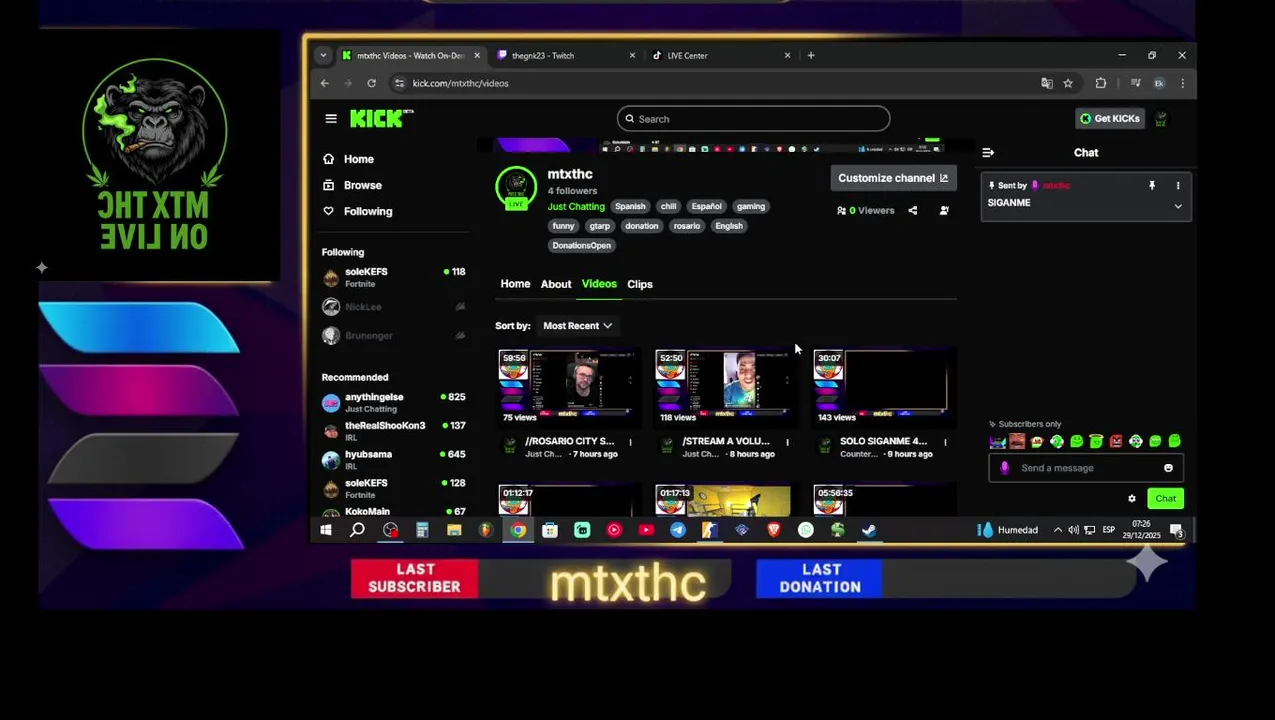Open options for STREAM A VOLU video
This screenshot has width=1275, height=720.
click(x=787, y=442)
